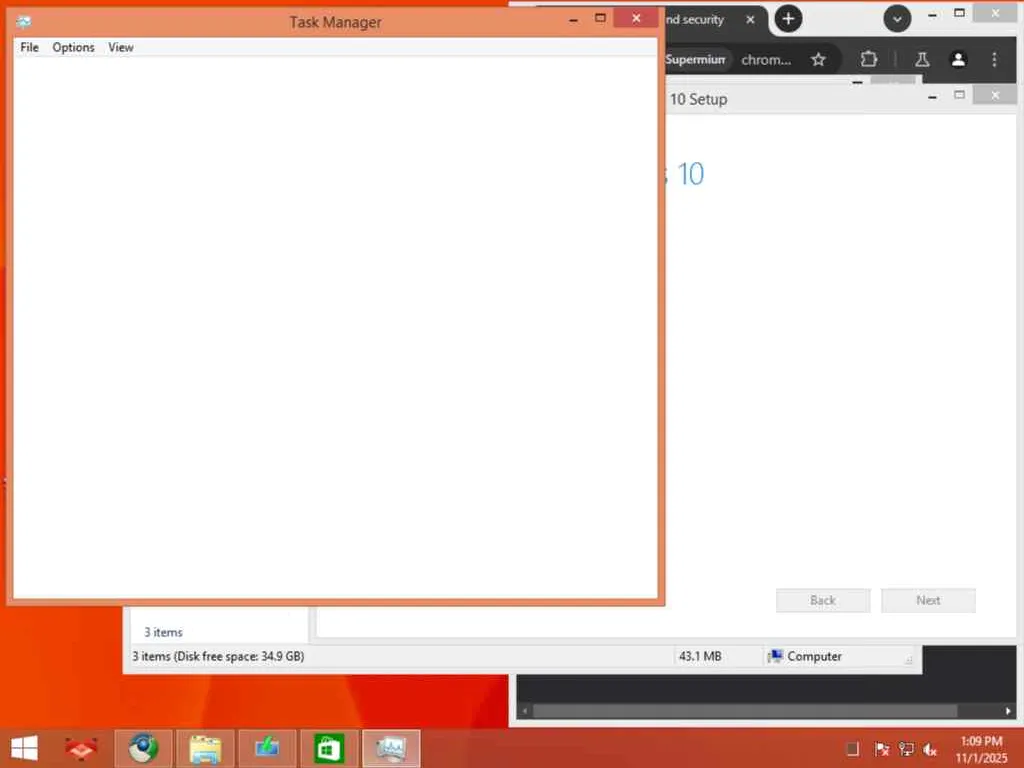Open the clock showing 1:09 PM
Screen dimensions: 1024x768
click(981, 749)
